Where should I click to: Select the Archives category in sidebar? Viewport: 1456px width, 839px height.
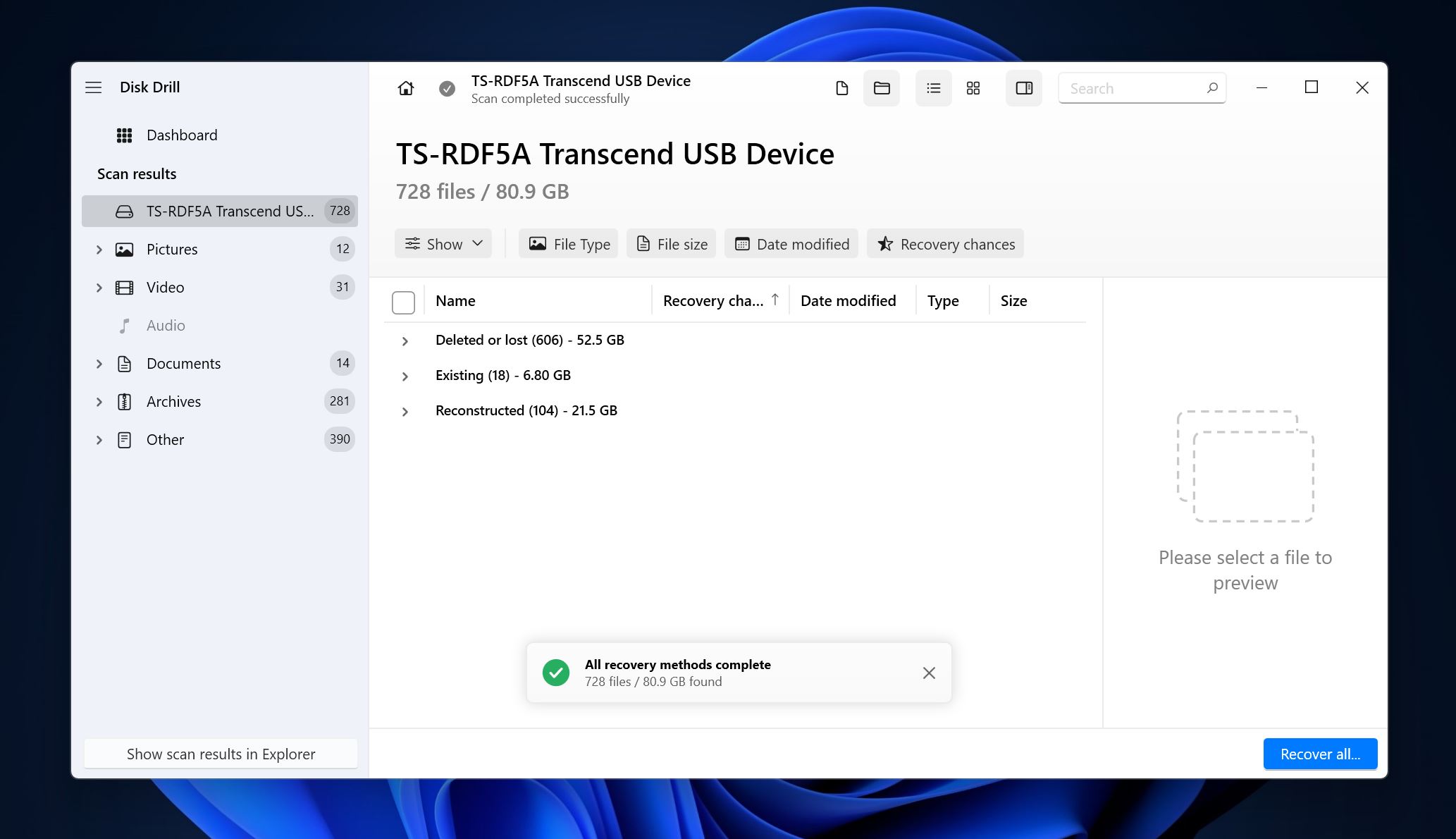[x=173, y=401]
